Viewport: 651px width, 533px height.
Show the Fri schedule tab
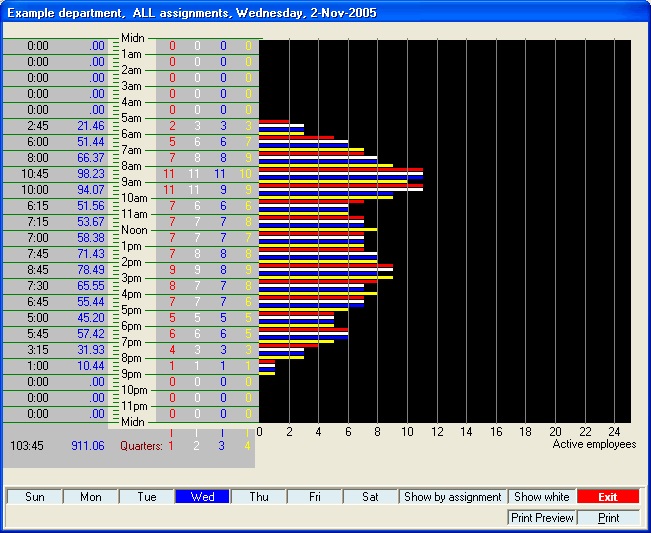point(314,497)
